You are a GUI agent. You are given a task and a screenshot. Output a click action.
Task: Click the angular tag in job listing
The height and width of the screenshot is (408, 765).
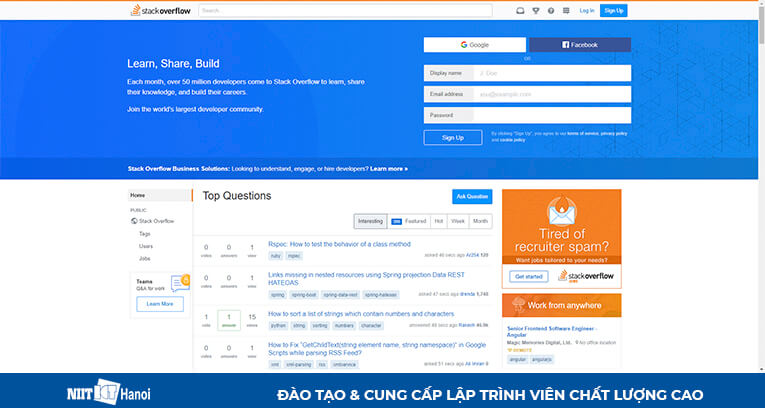[518, 360]
